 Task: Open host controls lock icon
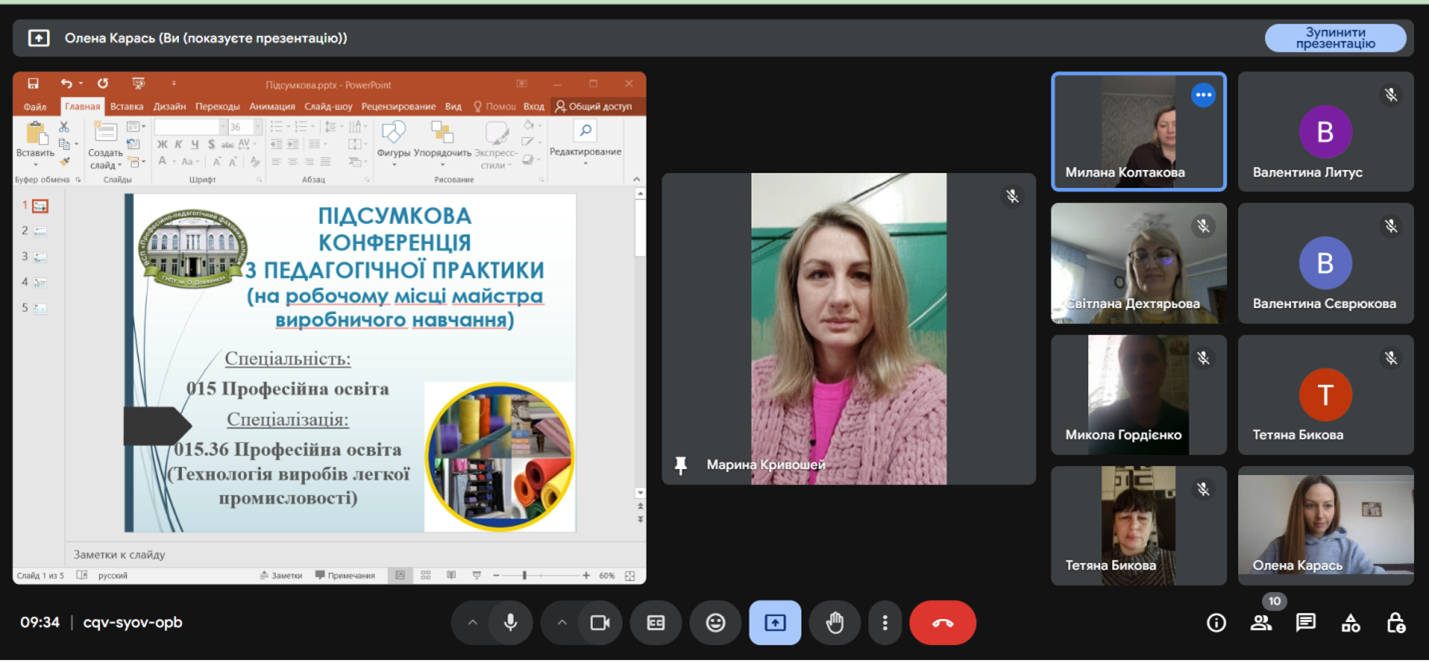pyautogui.click(x=1396, y=623)
